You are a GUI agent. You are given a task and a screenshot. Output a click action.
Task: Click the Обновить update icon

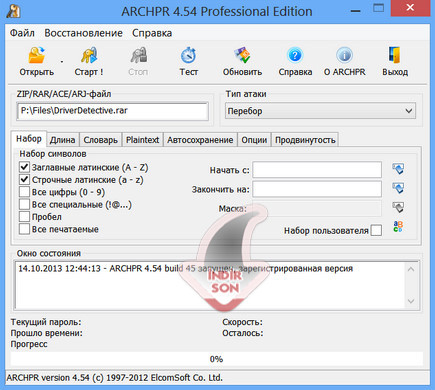click(x=242, y=55)
